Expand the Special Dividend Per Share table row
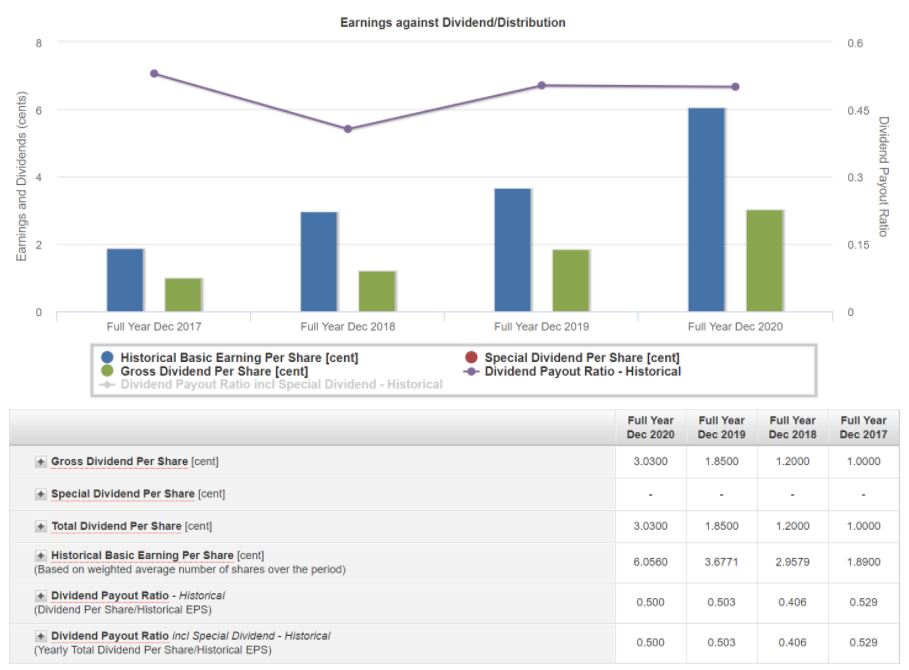909x670 pixels. point(41,494)
